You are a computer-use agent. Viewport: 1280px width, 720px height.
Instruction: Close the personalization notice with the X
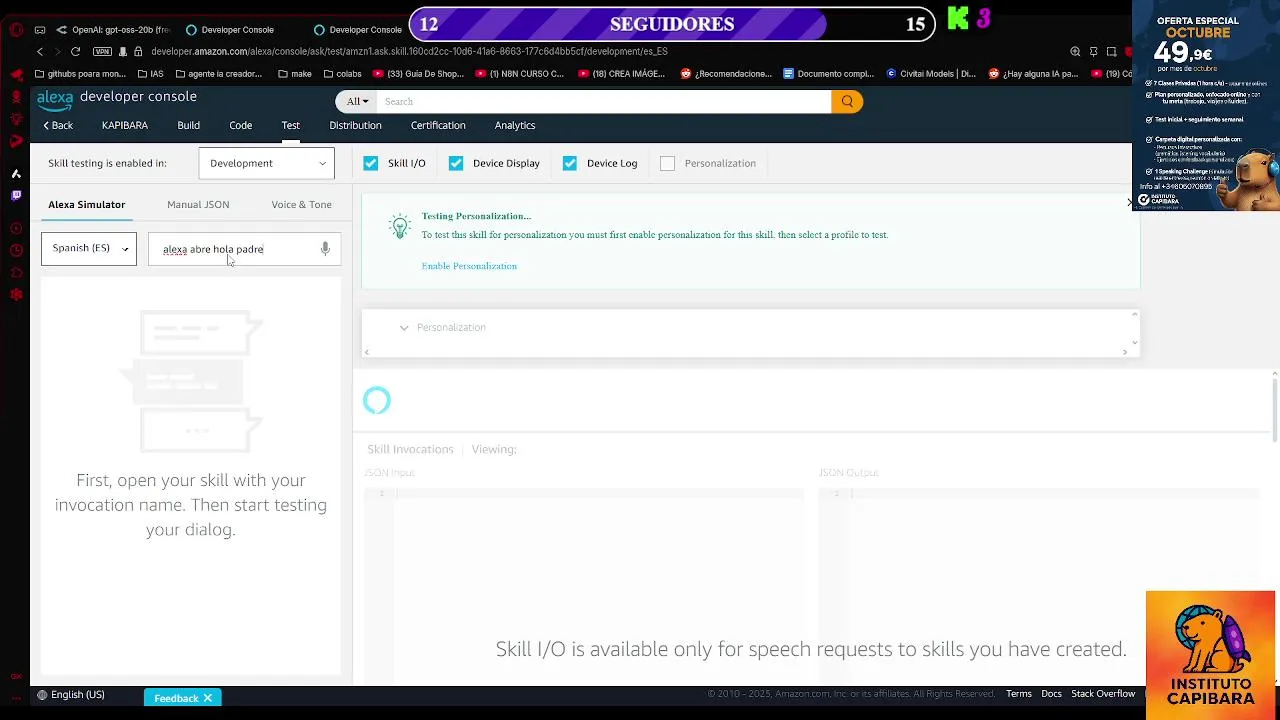point(1130,202)
